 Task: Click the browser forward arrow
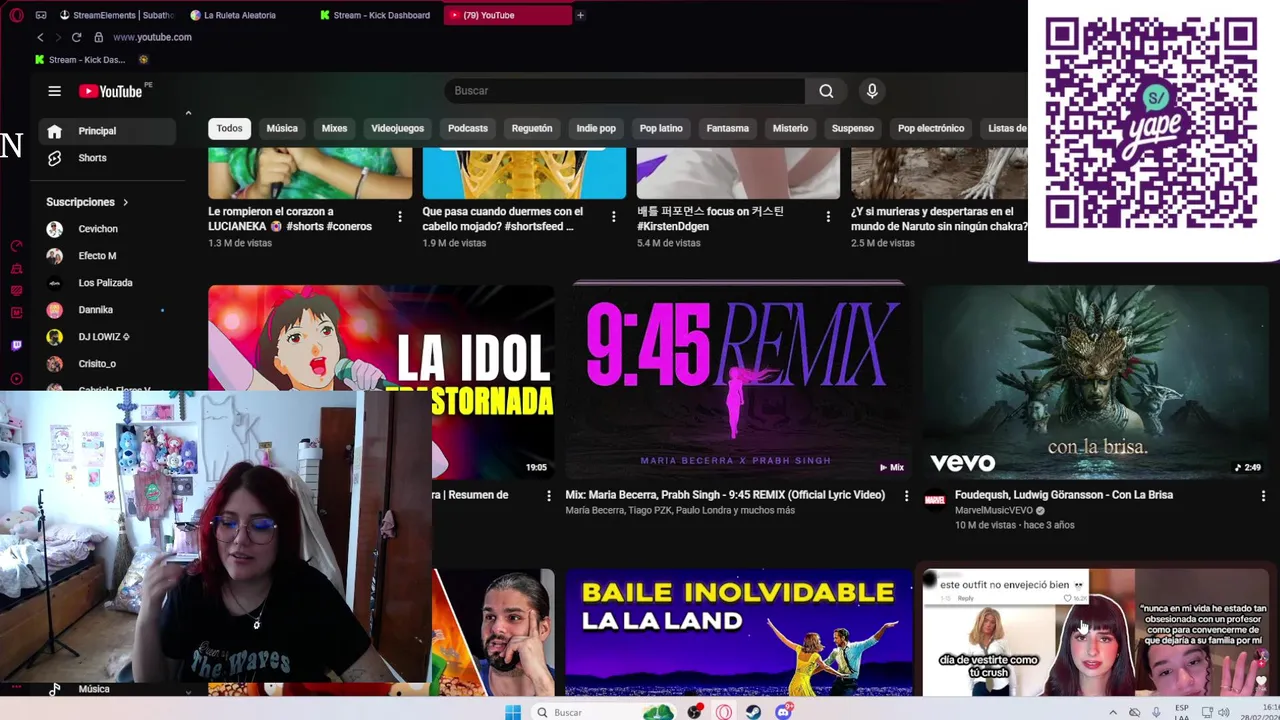coord(58,37)
